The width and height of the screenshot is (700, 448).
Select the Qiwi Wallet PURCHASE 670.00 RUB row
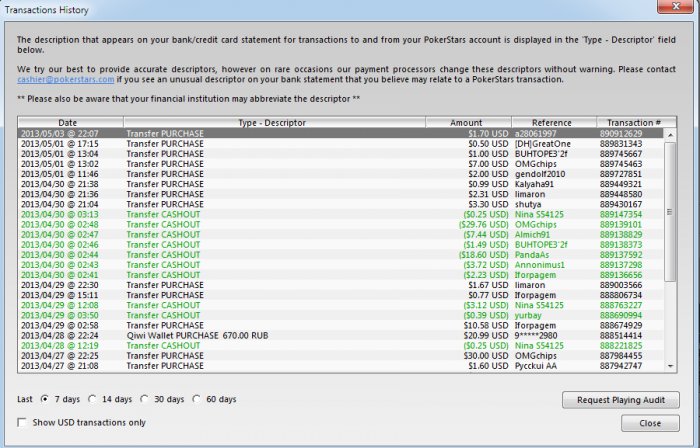(341, 336)
